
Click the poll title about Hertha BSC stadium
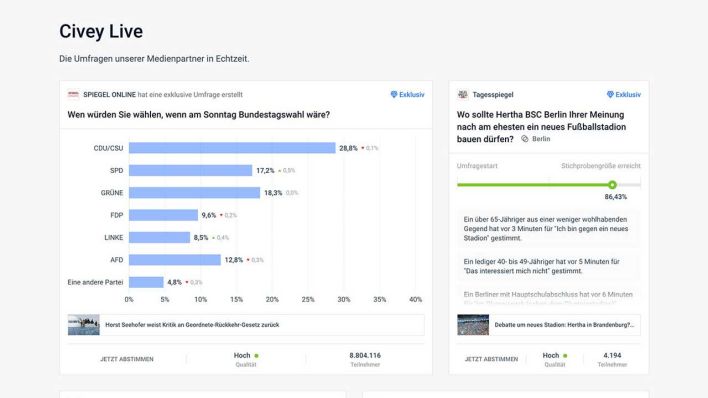pyautogui.click(x=541, y=127)
